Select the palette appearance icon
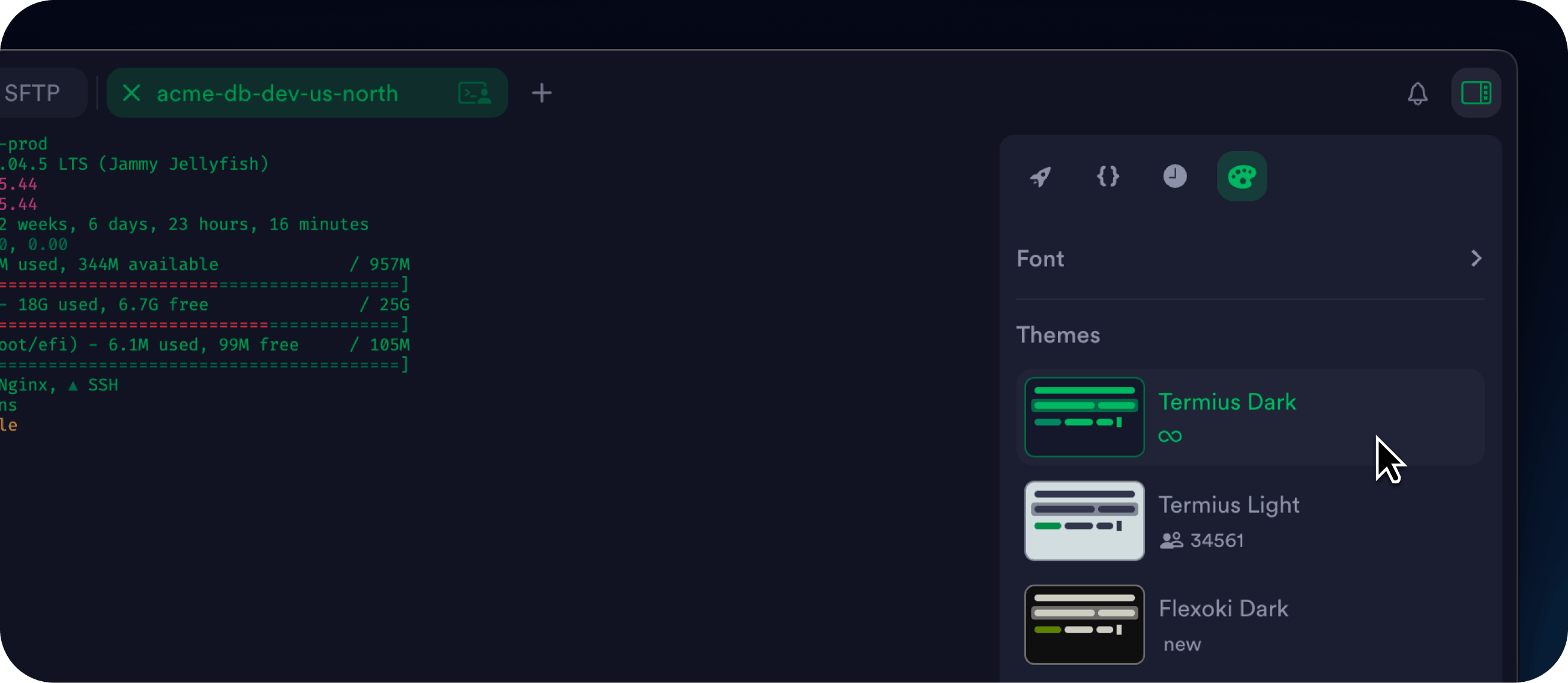Image resolution: width=1568 pixels, height=683 pixels. click(x=1242, y=177)
